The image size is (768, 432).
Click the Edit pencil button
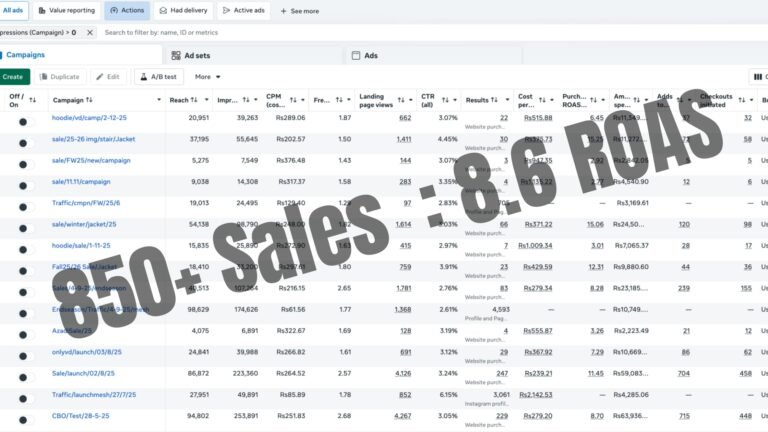point(108,77)
